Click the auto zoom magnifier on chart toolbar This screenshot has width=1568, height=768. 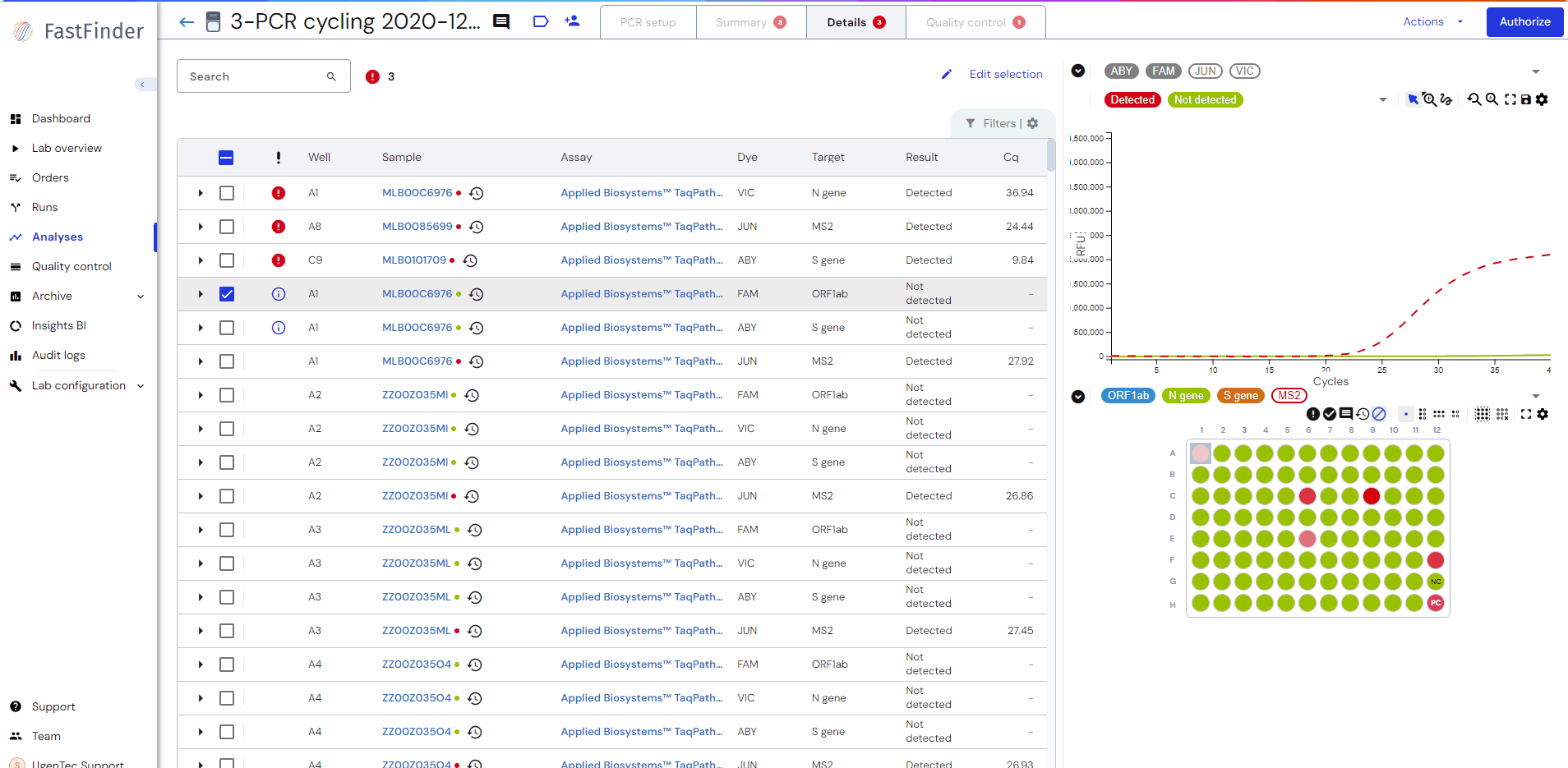coord(1492,99)
